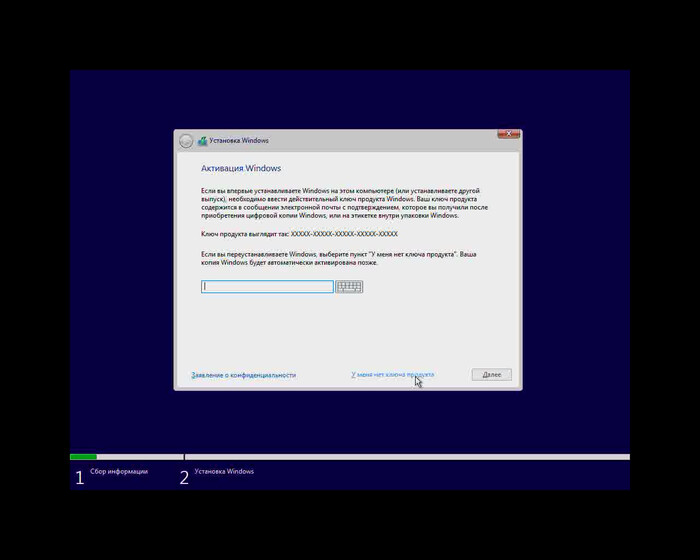Select the bottom Установка Windows step label

(x=224, y=472)
